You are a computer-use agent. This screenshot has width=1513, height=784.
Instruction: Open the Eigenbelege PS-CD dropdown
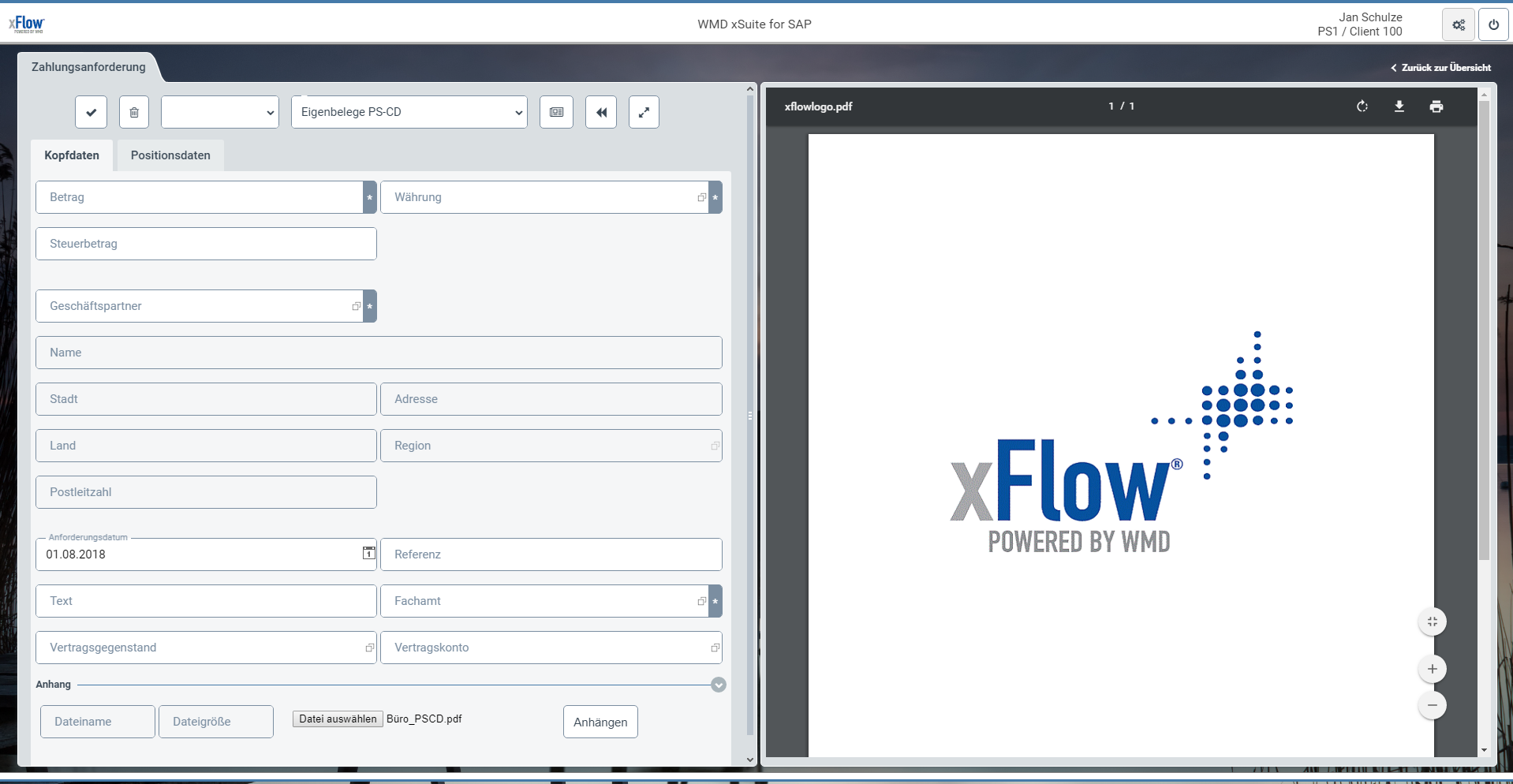pyautogui.click(x=409, y=112)
